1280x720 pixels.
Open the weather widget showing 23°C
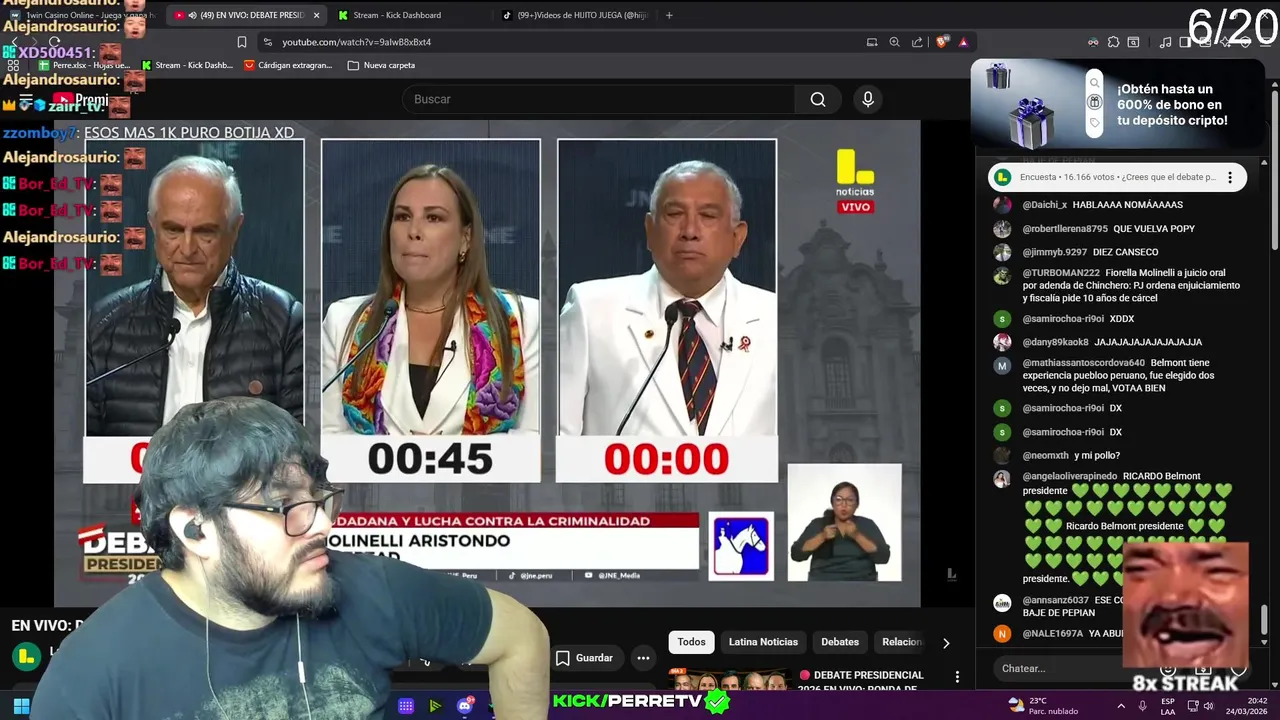click(x=1042, y=706)
